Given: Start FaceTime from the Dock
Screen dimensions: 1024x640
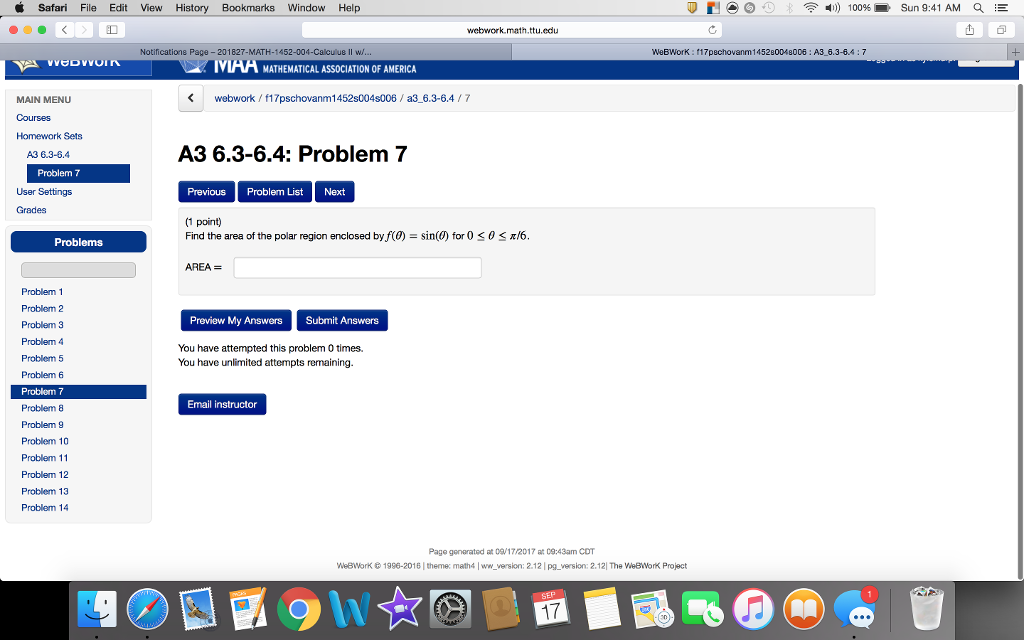Looking at the screenshot, I should [701, 608].
